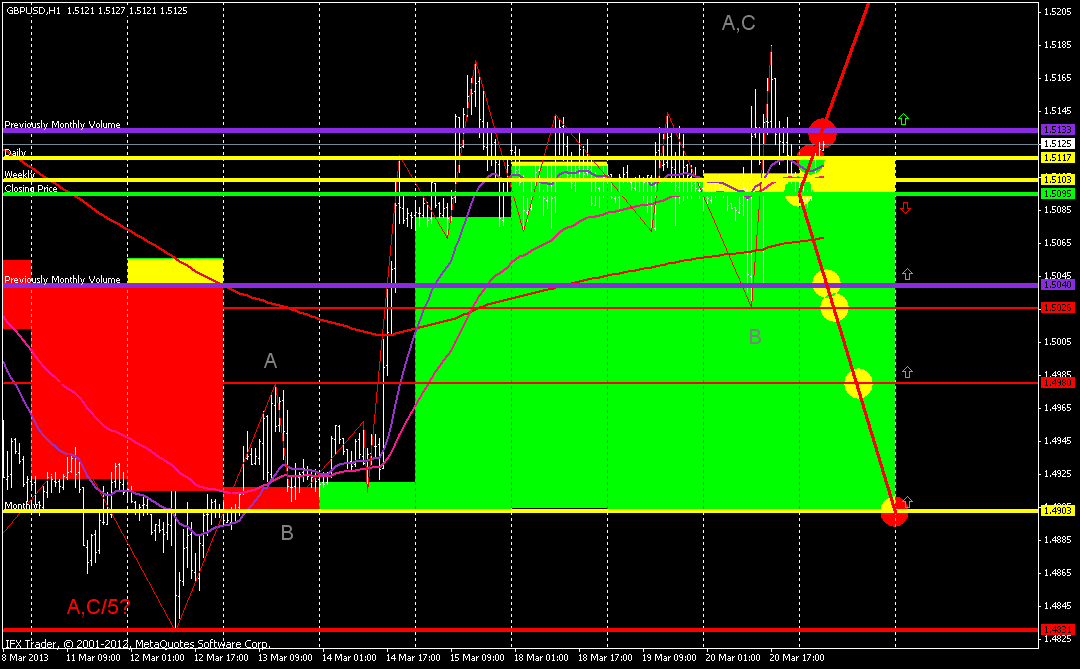
Task: Click the yellow circle on the 1.4980 line
Action: (x=858, y=383)
